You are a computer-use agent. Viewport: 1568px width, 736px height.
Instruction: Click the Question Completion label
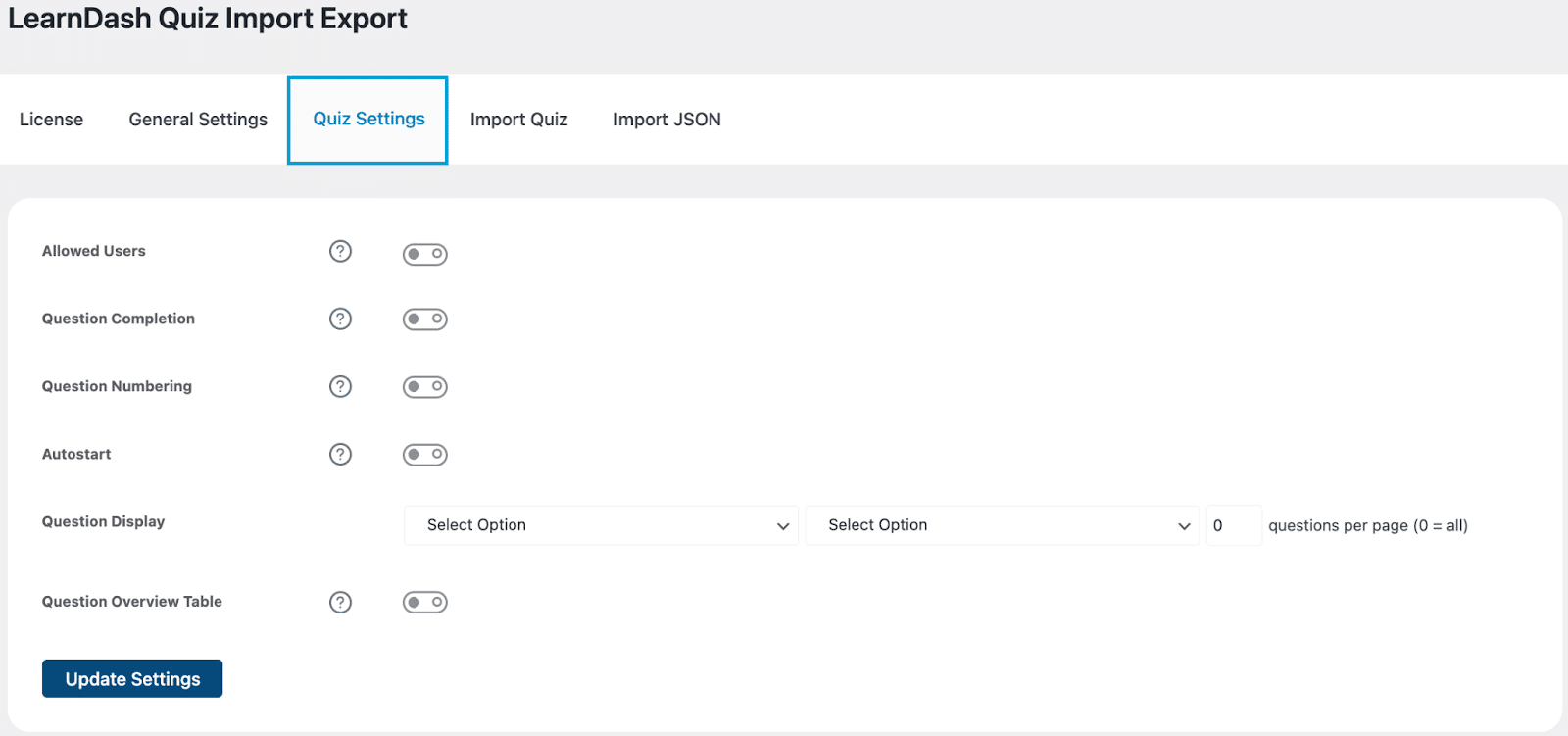coord(119,319)
